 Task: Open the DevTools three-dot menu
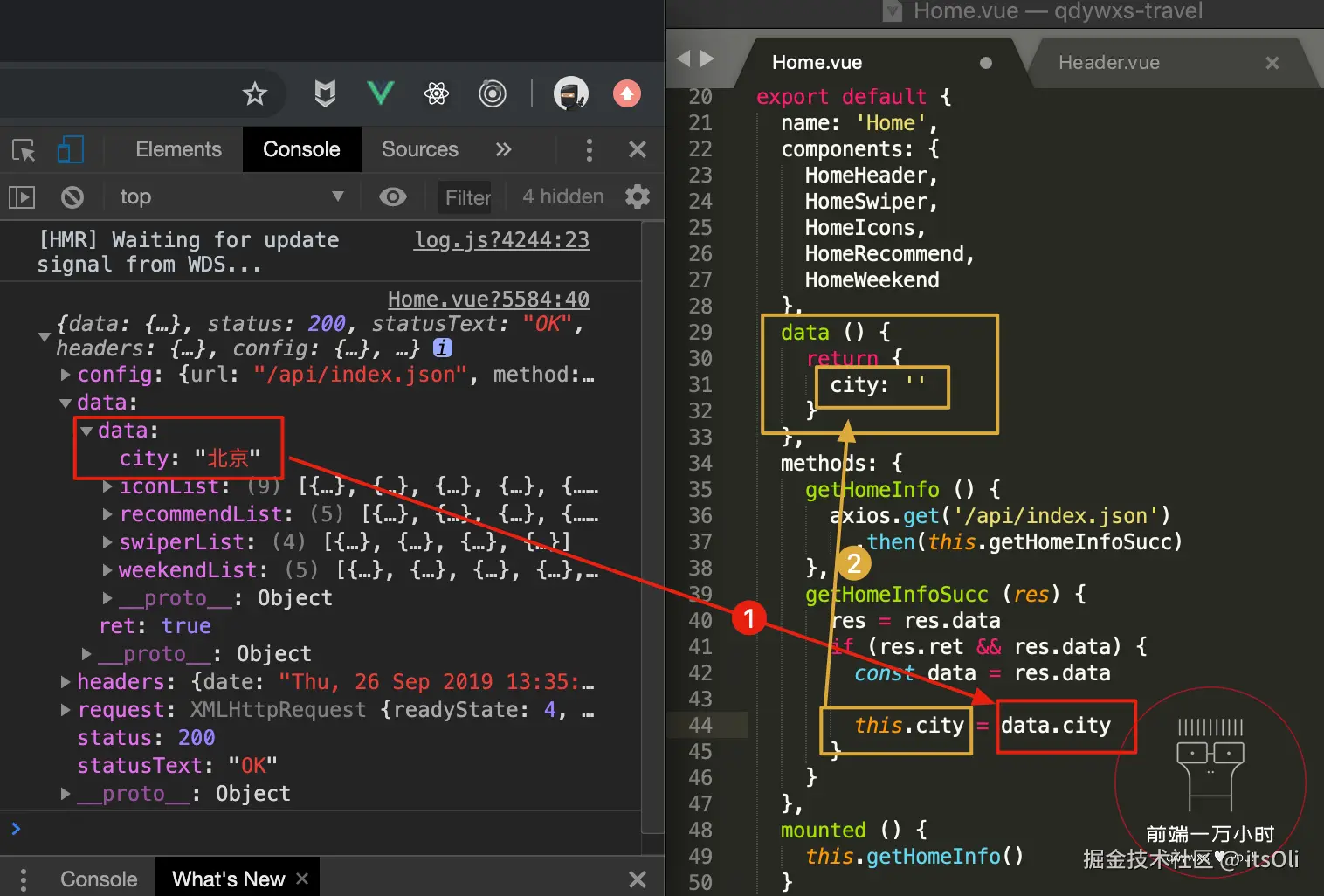pos(589,150)
